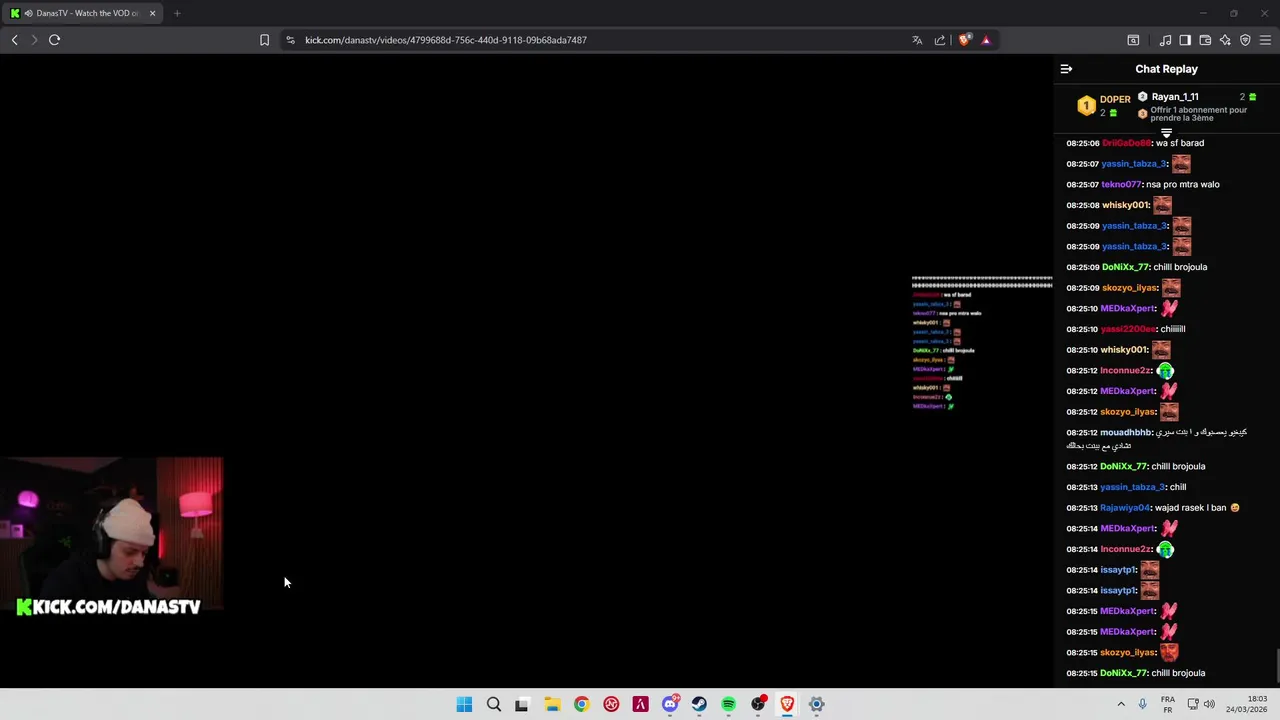This screenshot has height=720, width=1280.
Task: Close the DanasTV tab
Action: [x=152, y=13]
